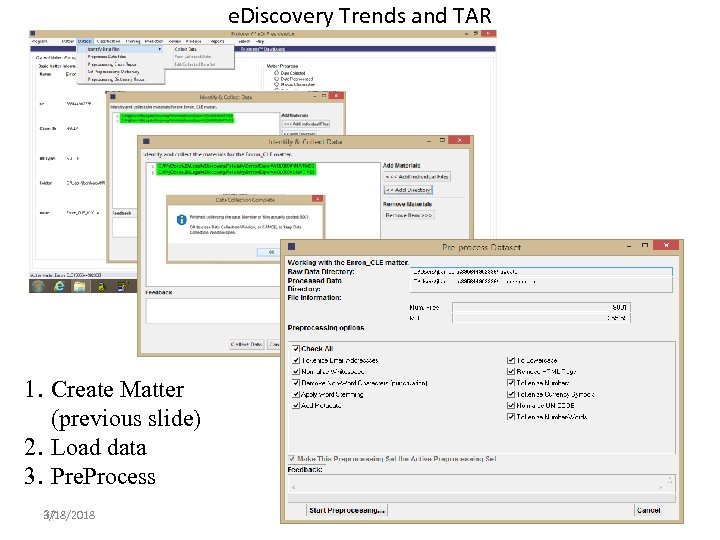720x540 pixels.
Task: Toggle the Check All checkbox
Action: [296, 349]
